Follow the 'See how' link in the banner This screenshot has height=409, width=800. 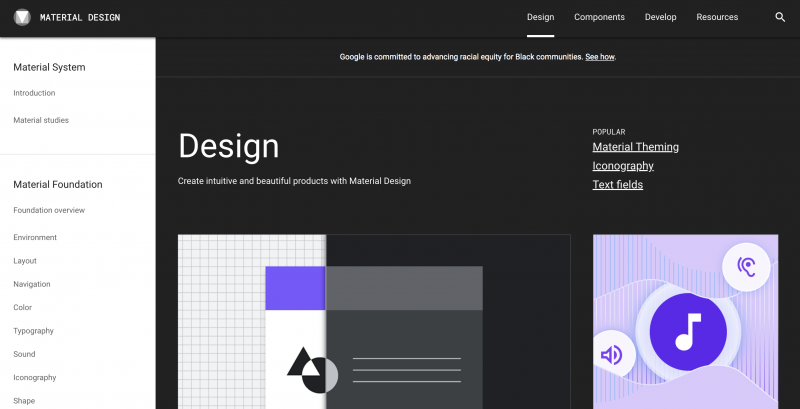coord(599,57)
